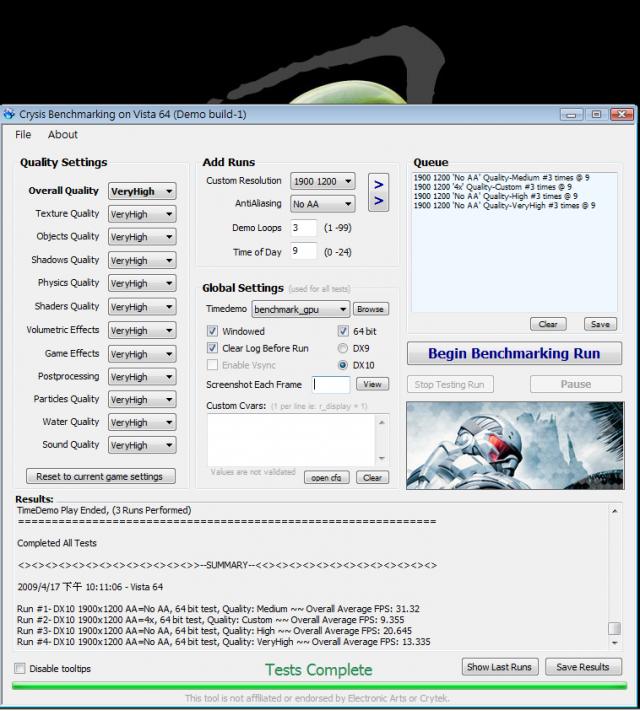Click the 'TimeDemo Play Ended' line

click(104, 511)
